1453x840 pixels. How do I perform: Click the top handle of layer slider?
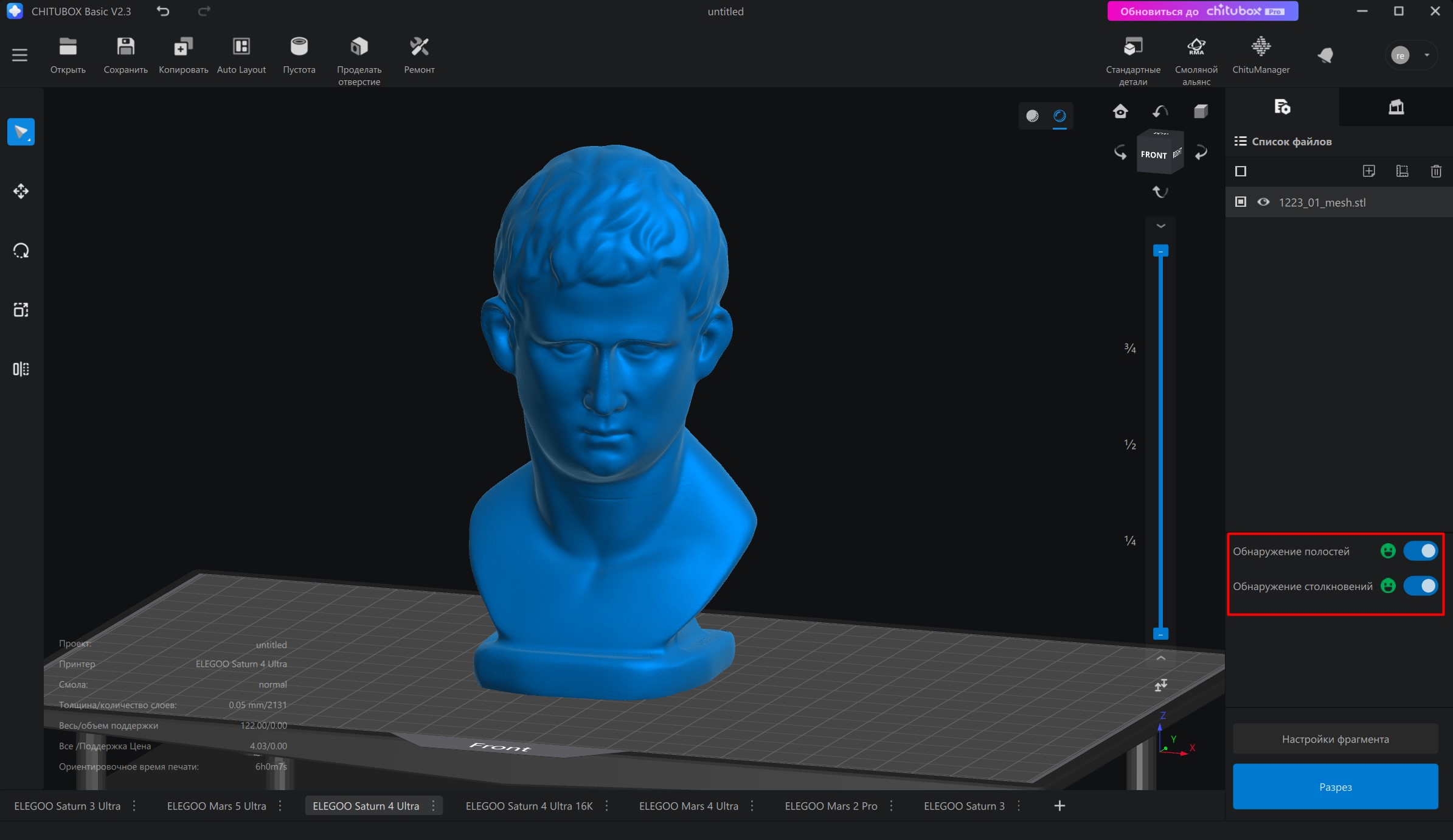tap(1160, 251)
